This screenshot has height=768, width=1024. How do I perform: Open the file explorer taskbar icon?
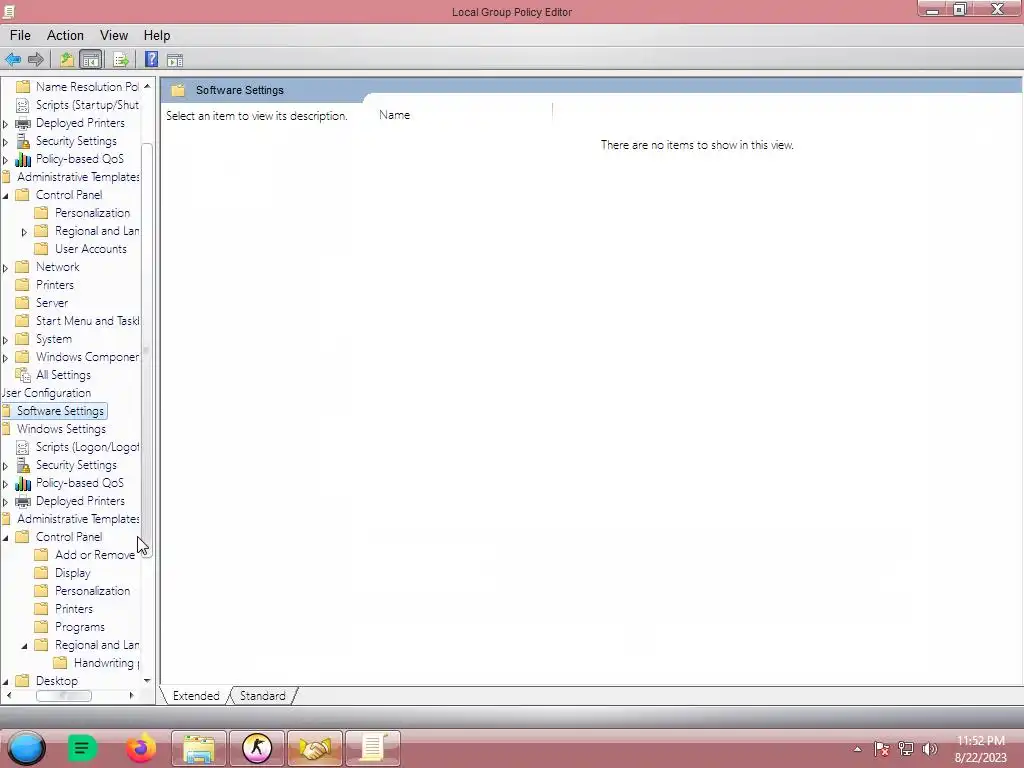click(199, 748)
